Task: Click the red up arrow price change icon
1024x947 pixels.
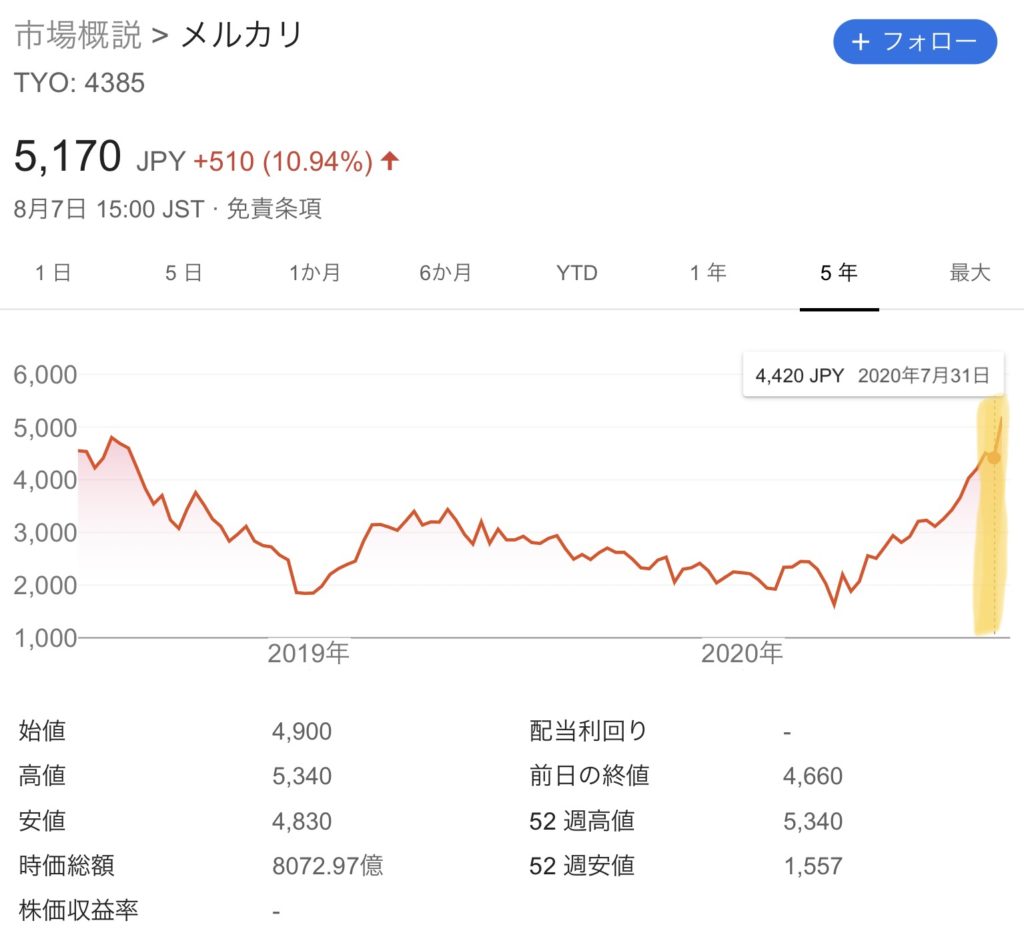Action: 390,161
